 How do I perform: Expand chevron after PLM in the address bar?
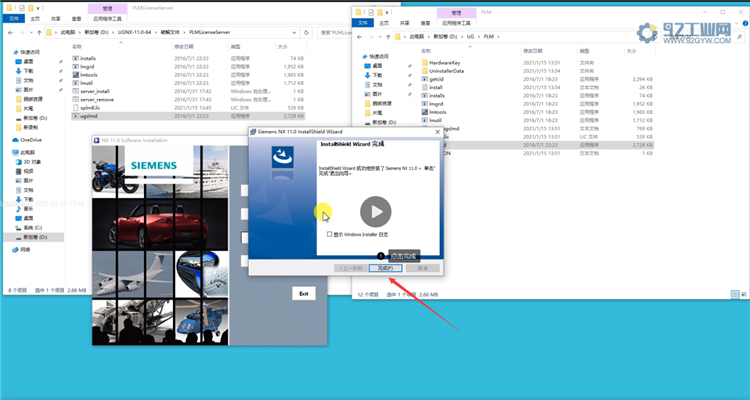(x=498, y=36)
